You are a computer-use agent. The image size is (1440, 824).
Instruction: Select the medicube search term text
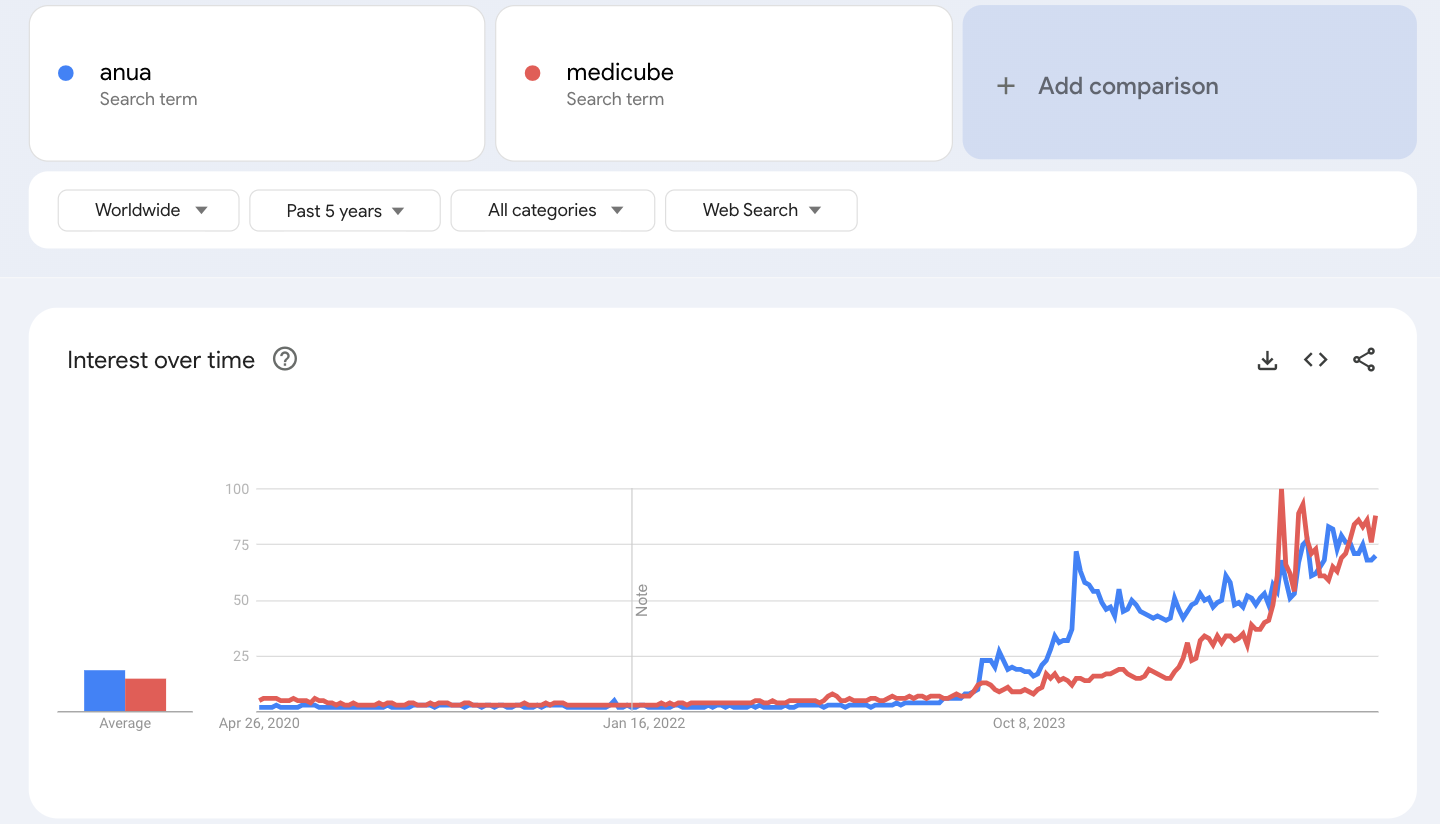pyautogui.click(x=620, y=72)
